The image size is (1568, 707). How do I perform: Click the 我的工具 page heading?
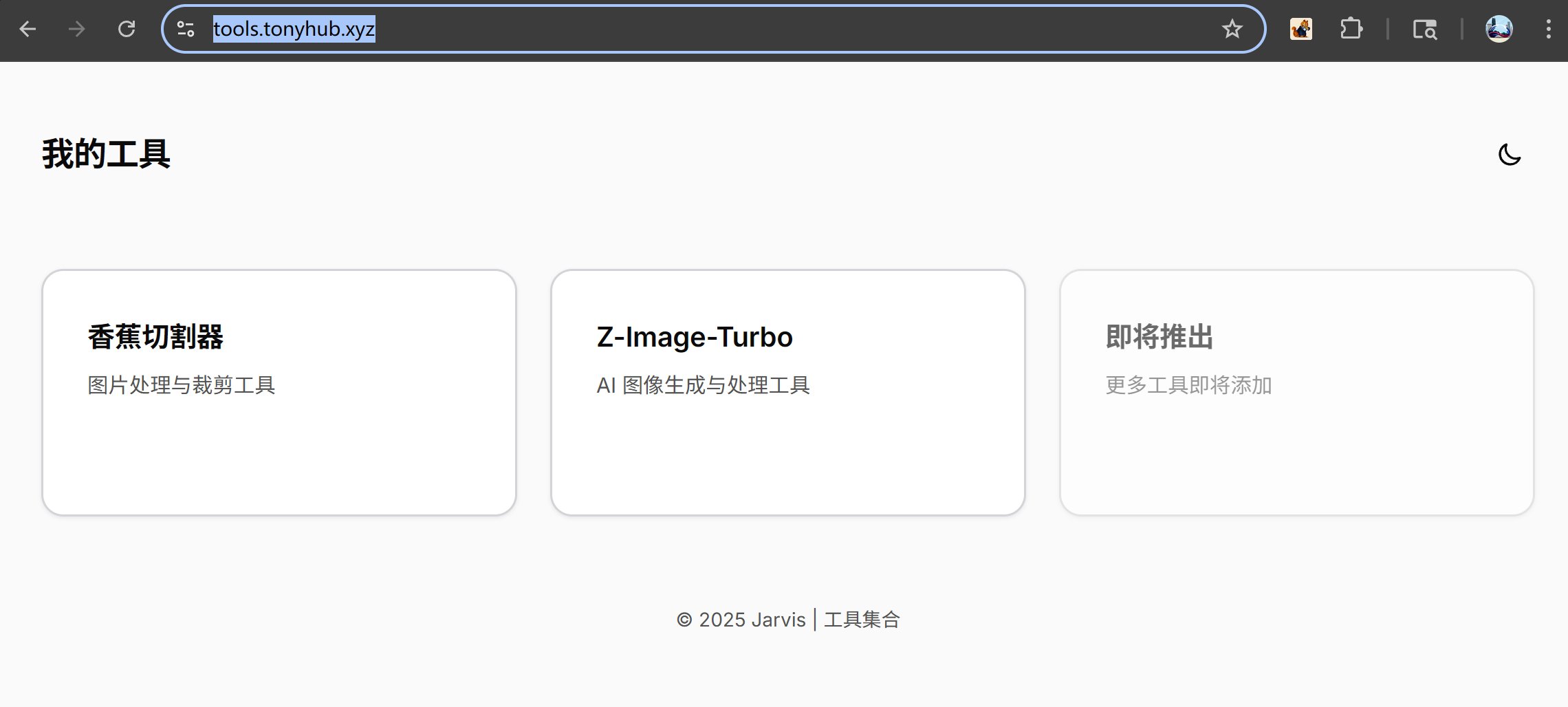[x=106, y=154]
